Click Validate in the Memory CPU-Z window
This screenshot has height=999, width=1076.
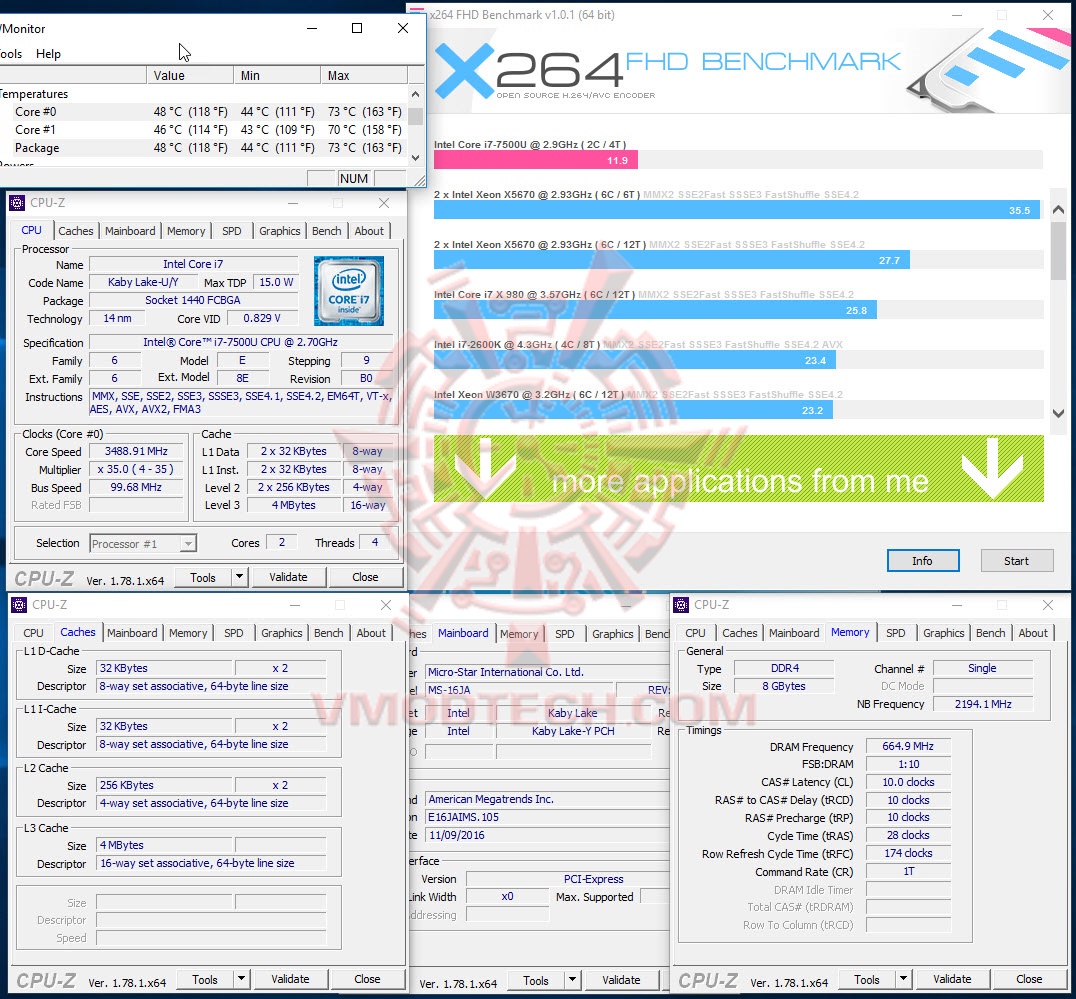952,979
